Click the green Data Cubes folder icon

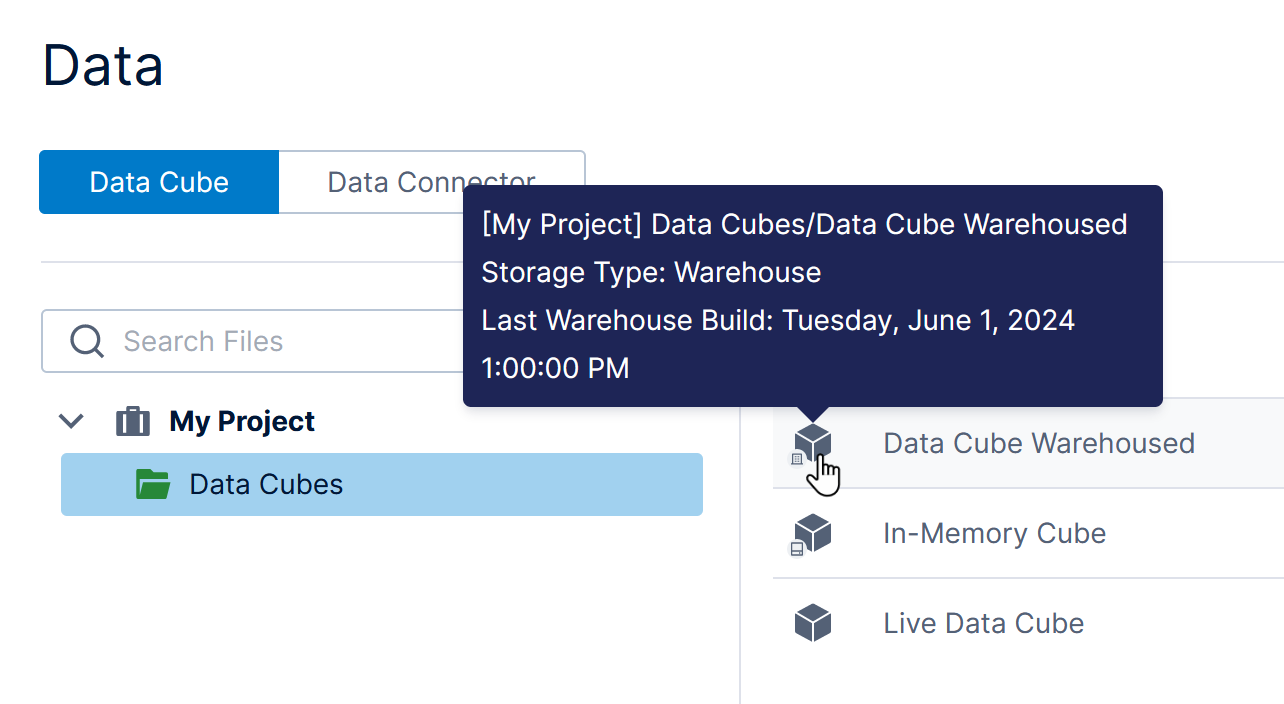(151, 483)
